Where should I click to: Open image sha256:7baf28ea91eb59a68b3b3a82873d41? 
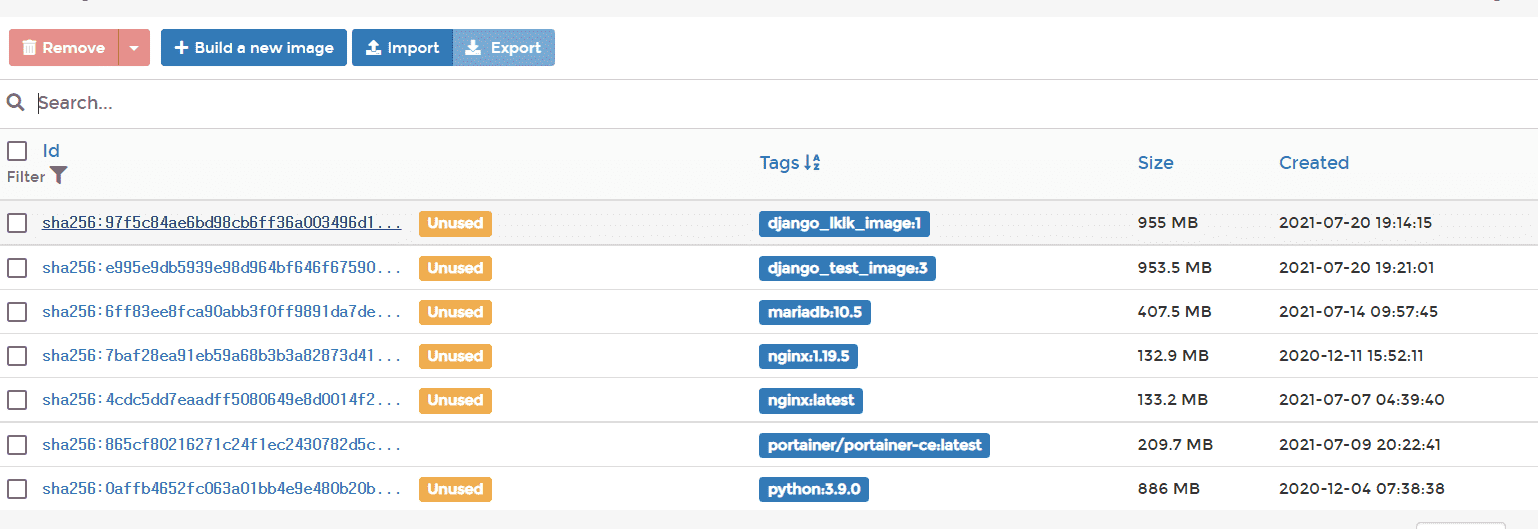(x=222, y=356)
